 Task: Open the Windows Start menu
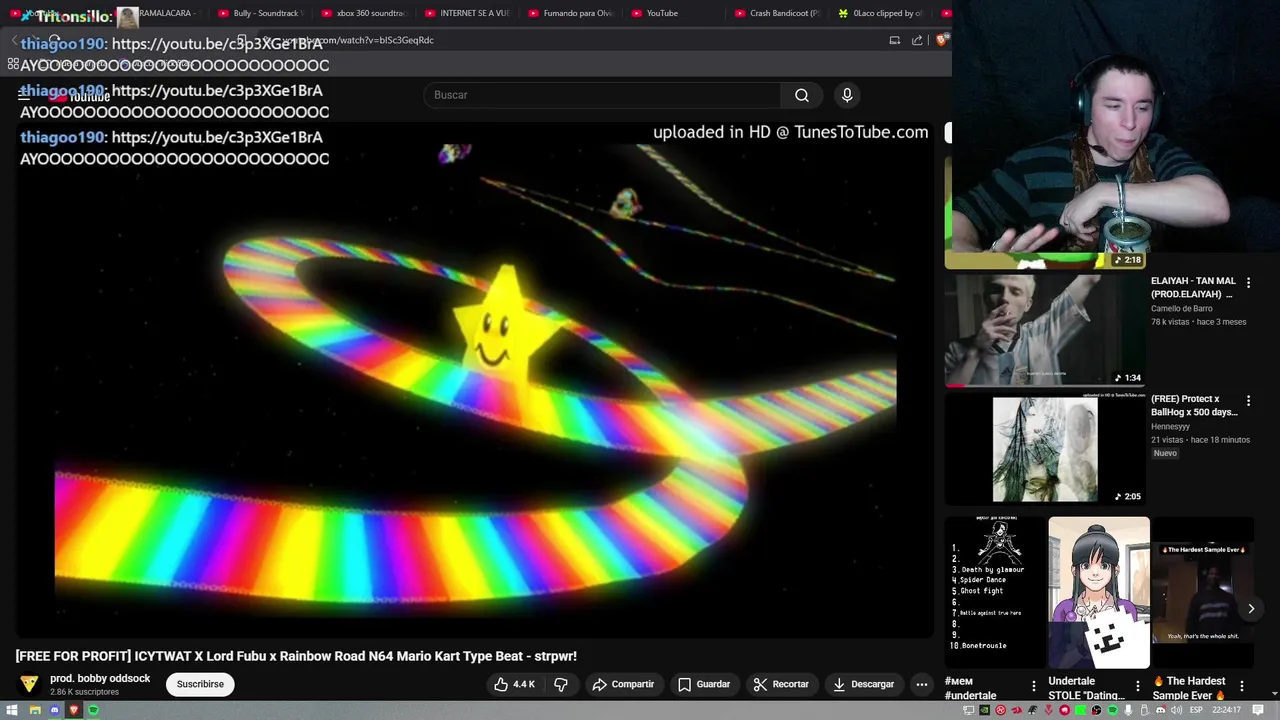click(x=12, y=710)
